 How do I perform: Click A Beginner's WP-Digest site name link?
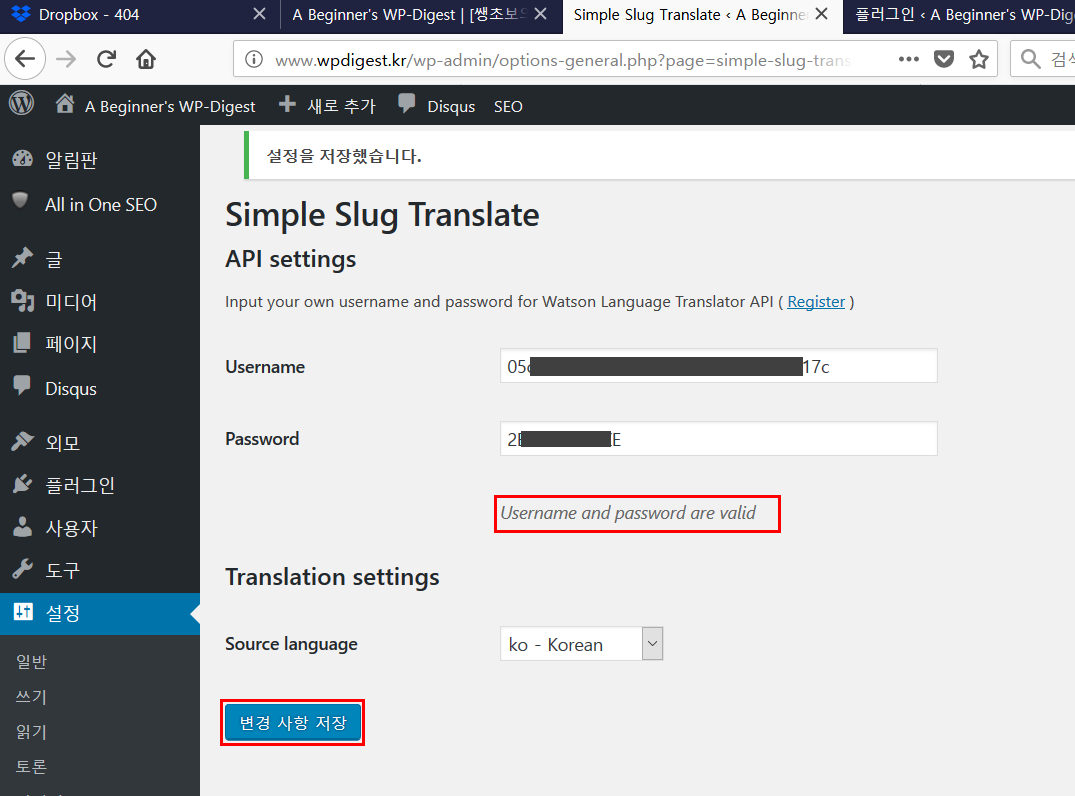coord(170,106)
